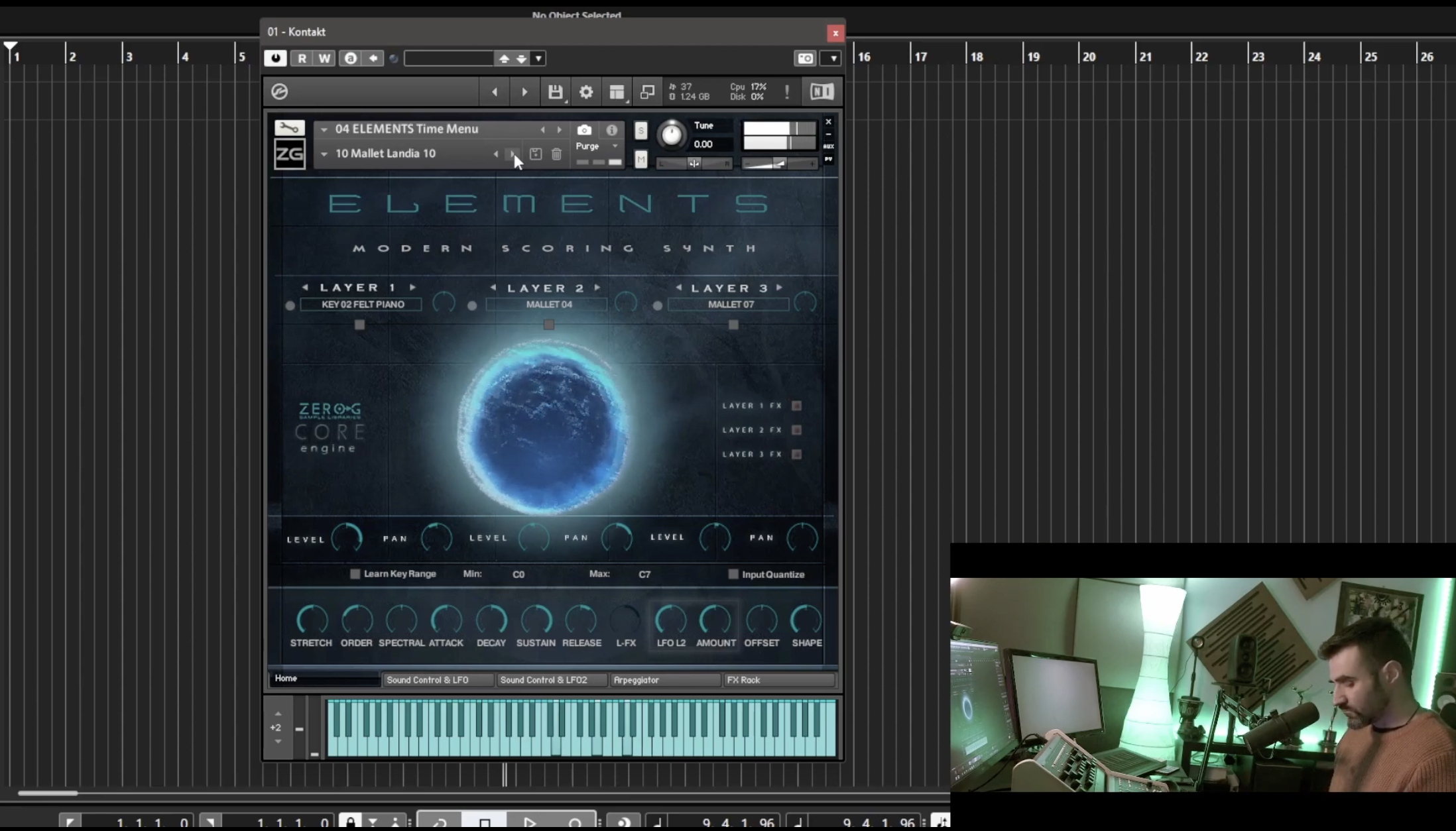The image size is (1456, 831).
Task: Switch to Sound Control & LFO tab
Action: (x=438, y=680)
